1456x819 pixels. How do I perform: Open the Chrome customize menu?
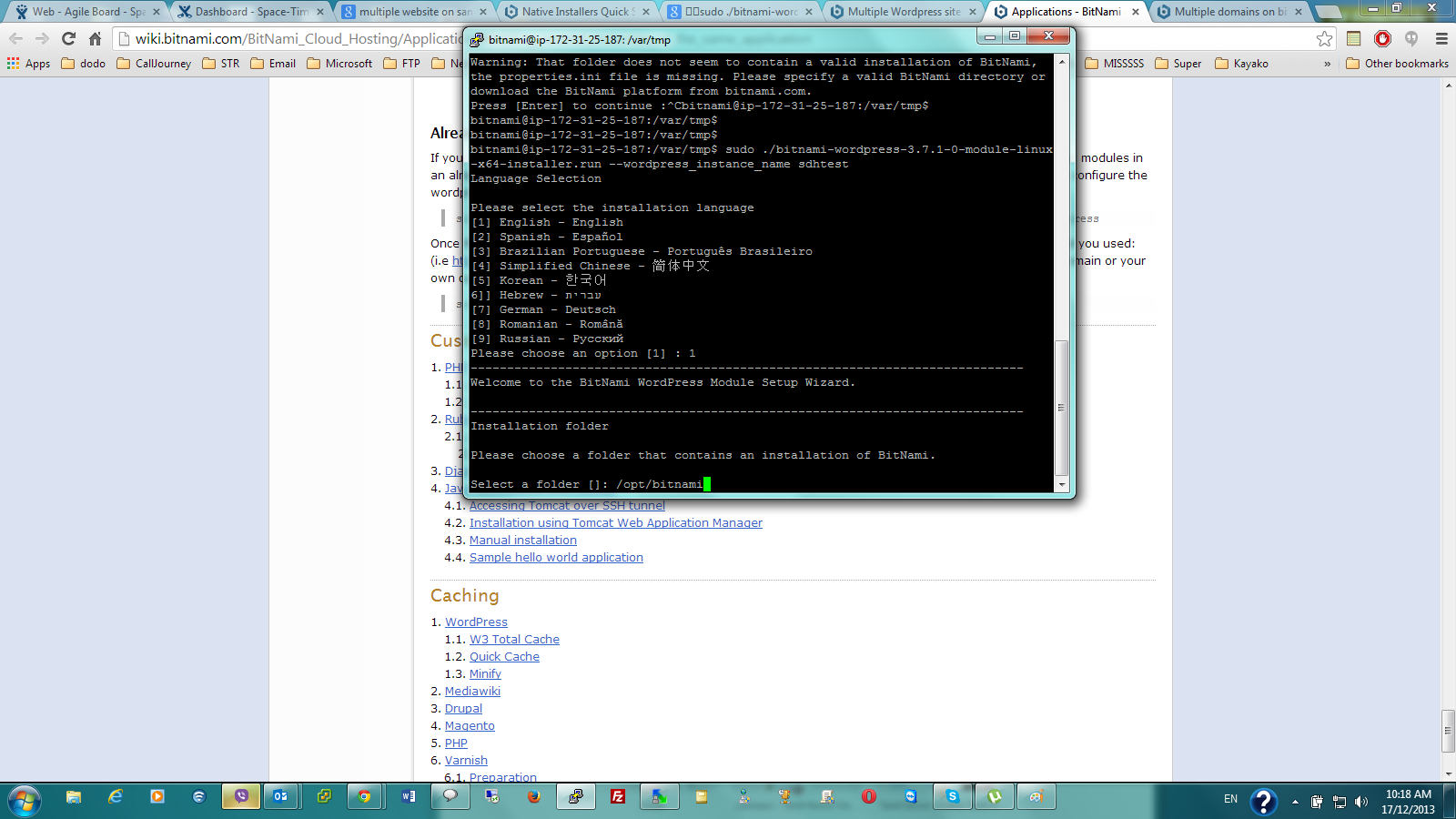pos(1441,38)
